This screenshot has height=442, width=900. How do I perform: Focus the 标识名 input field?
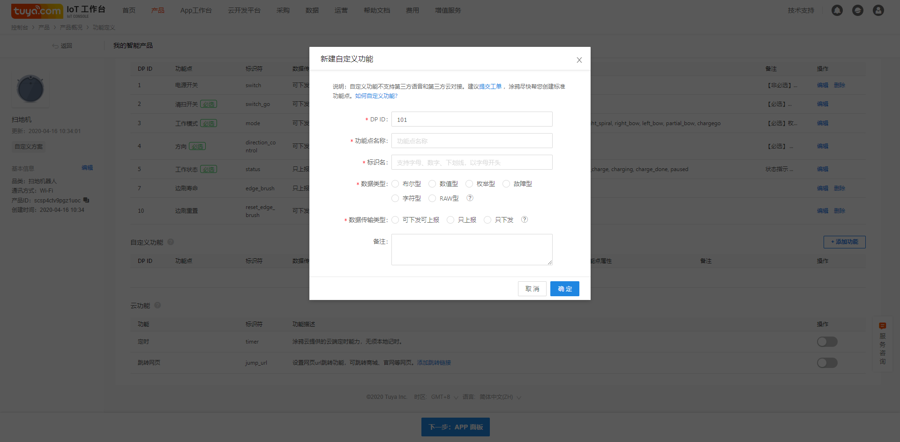[x=472, y=162]
